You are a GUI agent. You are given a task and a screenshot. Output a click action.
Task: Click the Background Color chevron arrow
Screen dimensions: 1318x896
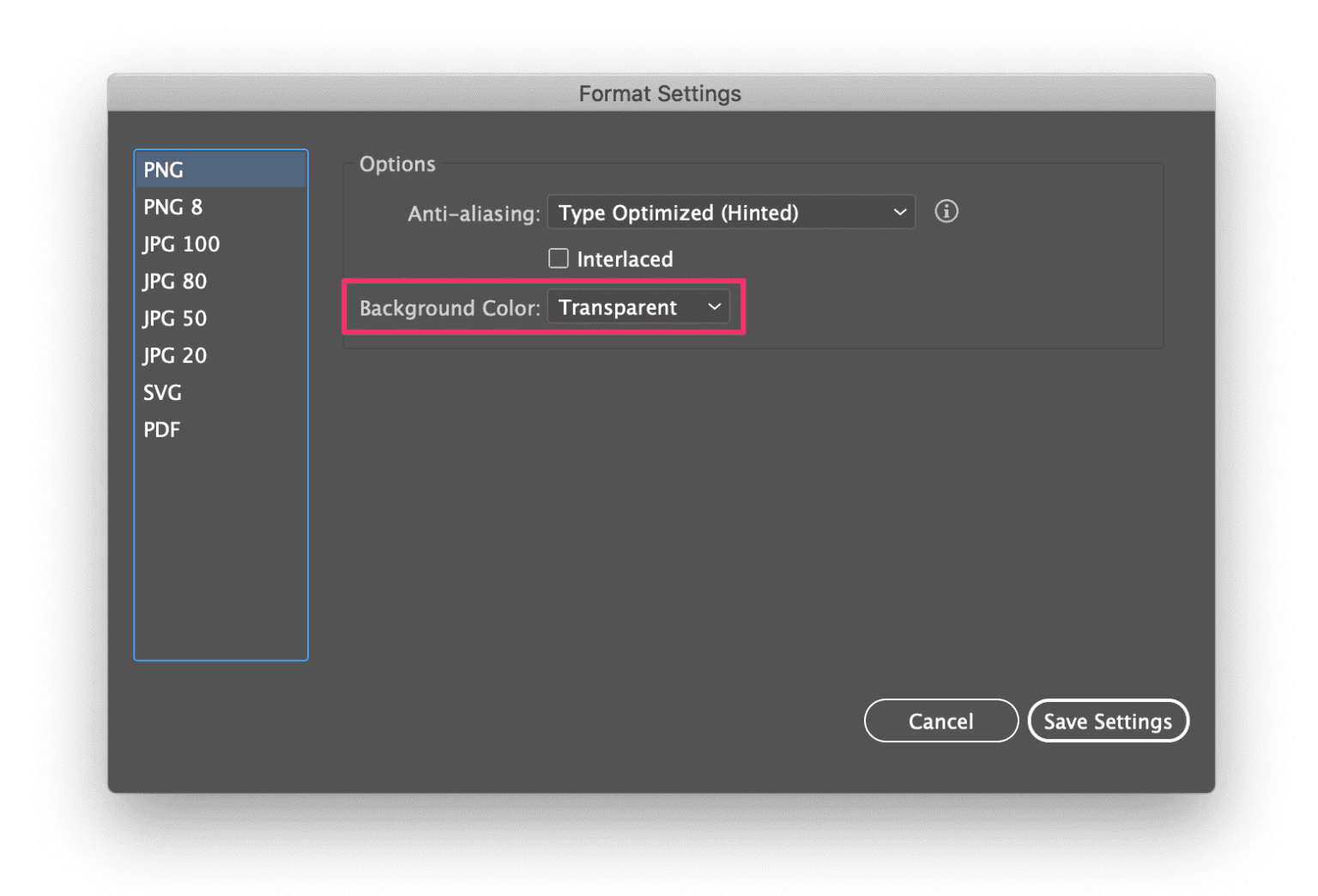click(x=714, y=307)
